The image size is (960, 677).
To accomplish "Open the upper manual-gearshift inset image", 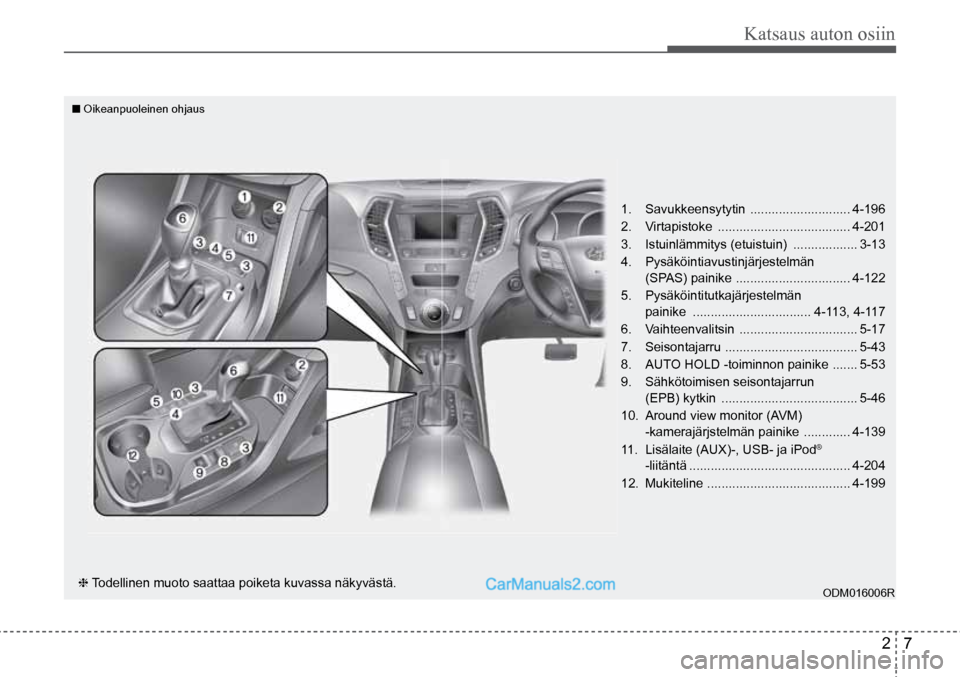I will pyautogui.click(x=211, y=257).
